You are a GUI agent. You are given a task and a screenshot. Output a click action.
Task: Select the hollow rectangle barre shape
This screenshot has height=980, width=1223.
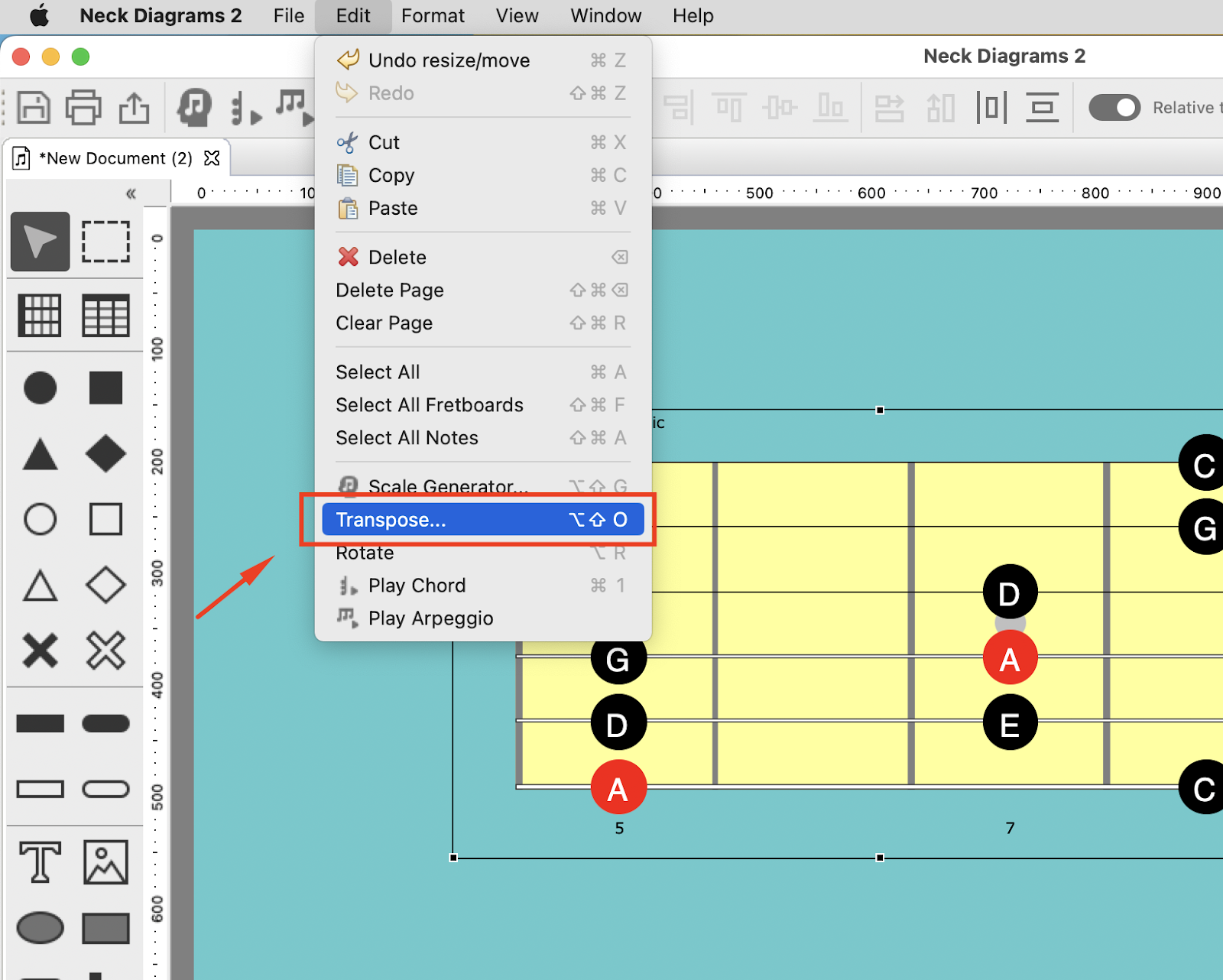pyautogui.click(x=40, y=789)
